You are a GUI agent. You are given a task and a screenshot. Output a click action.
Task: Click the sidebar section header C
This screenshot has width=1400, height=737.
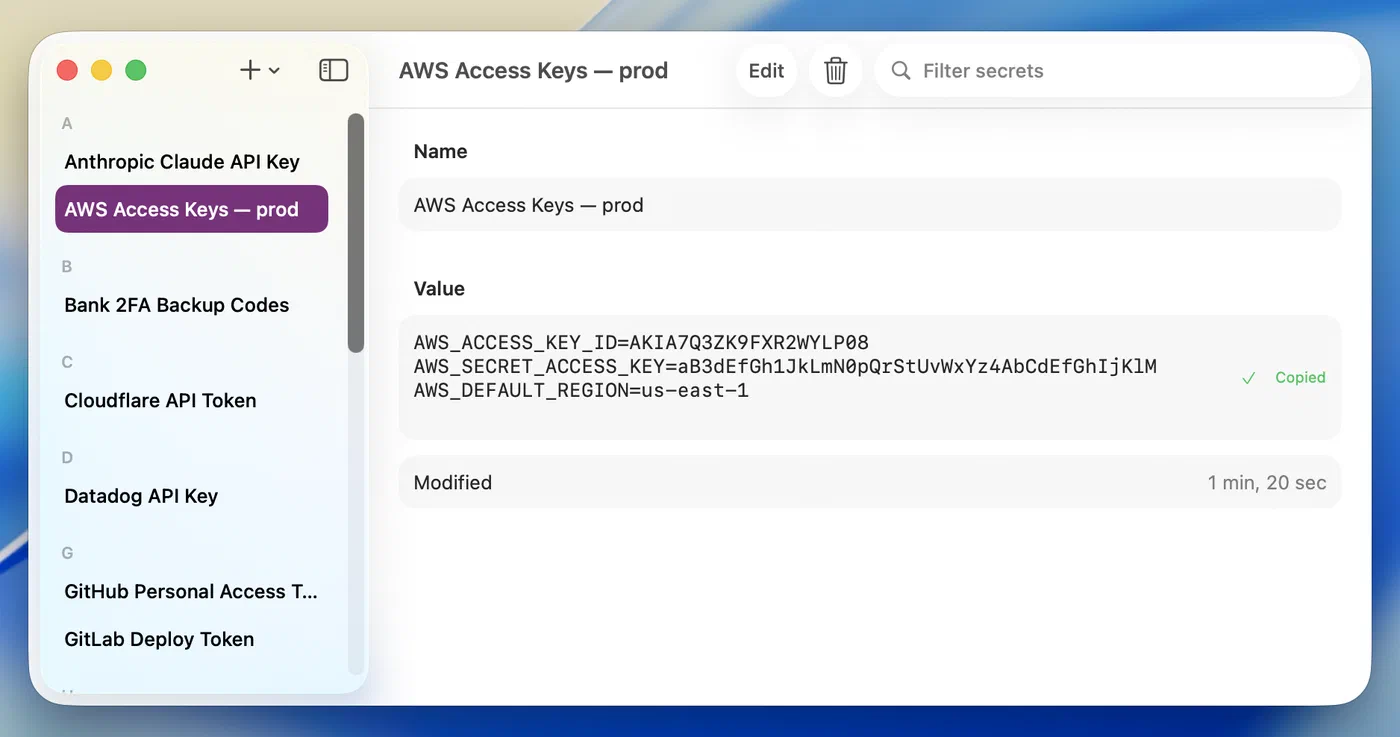67,362
